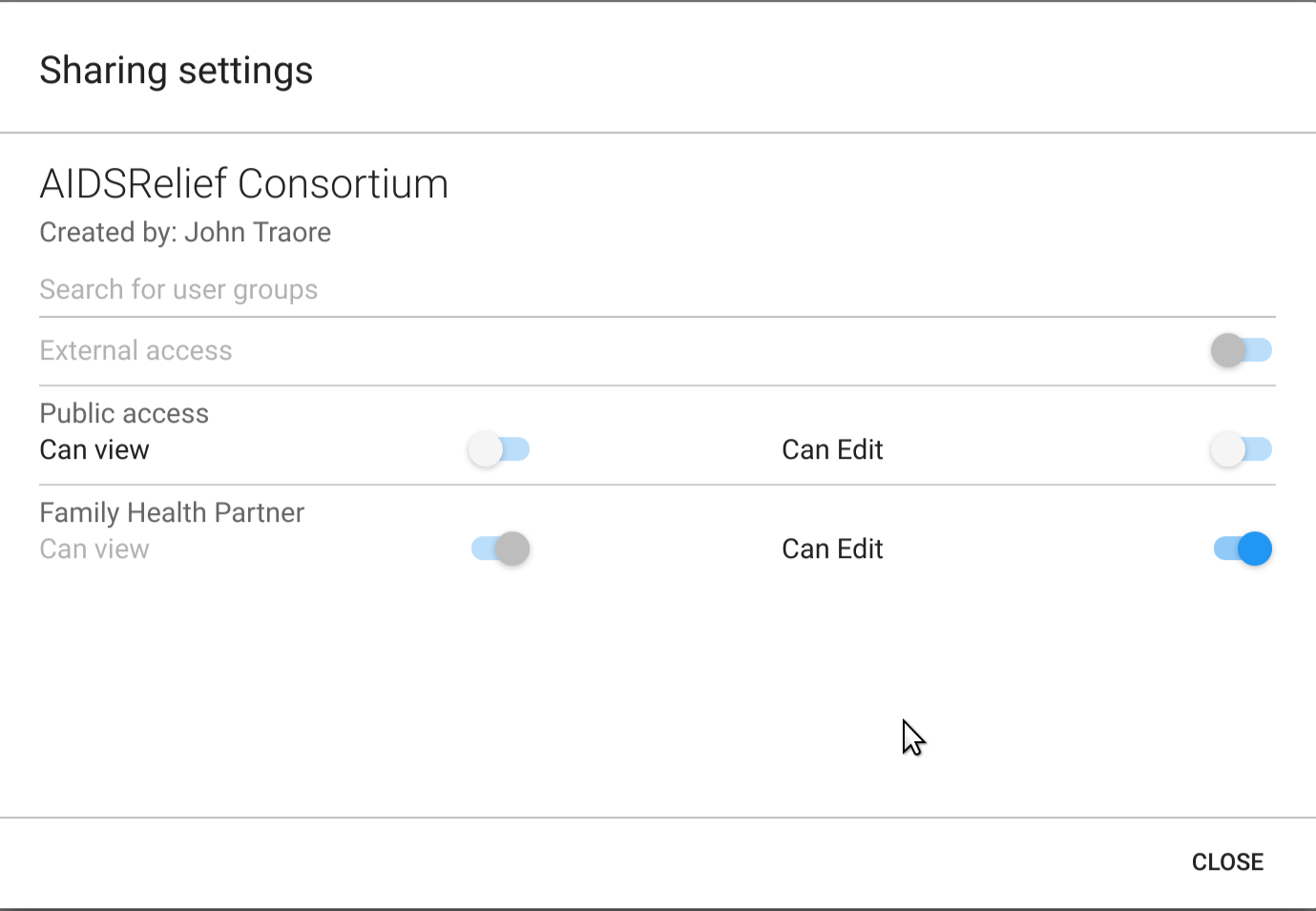The width and height of the screenshot is (1316, 911).
Task: Click the Public access label
Action: pos(124,413)
